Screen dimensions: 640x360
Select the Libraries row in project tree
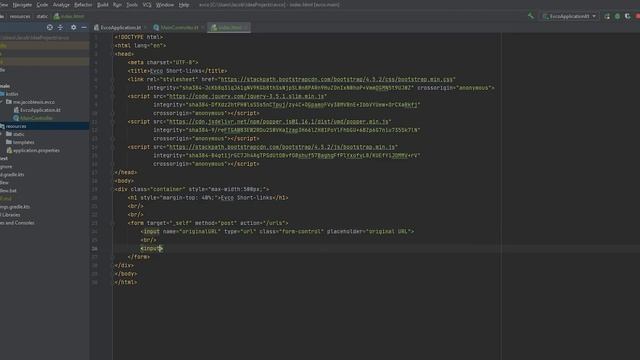click(10, 215)
